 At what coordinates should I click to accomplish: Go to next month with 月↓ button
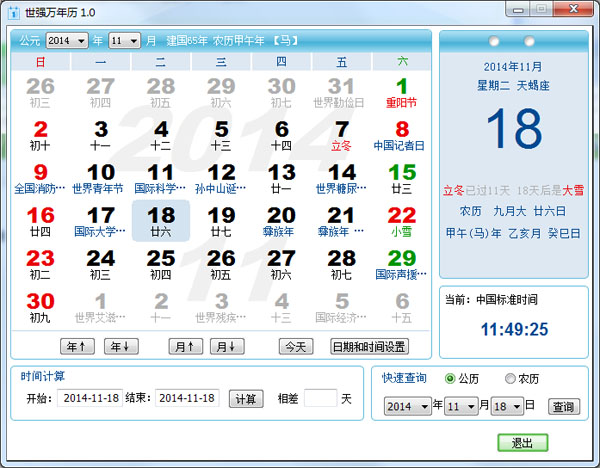click(227, 347)
